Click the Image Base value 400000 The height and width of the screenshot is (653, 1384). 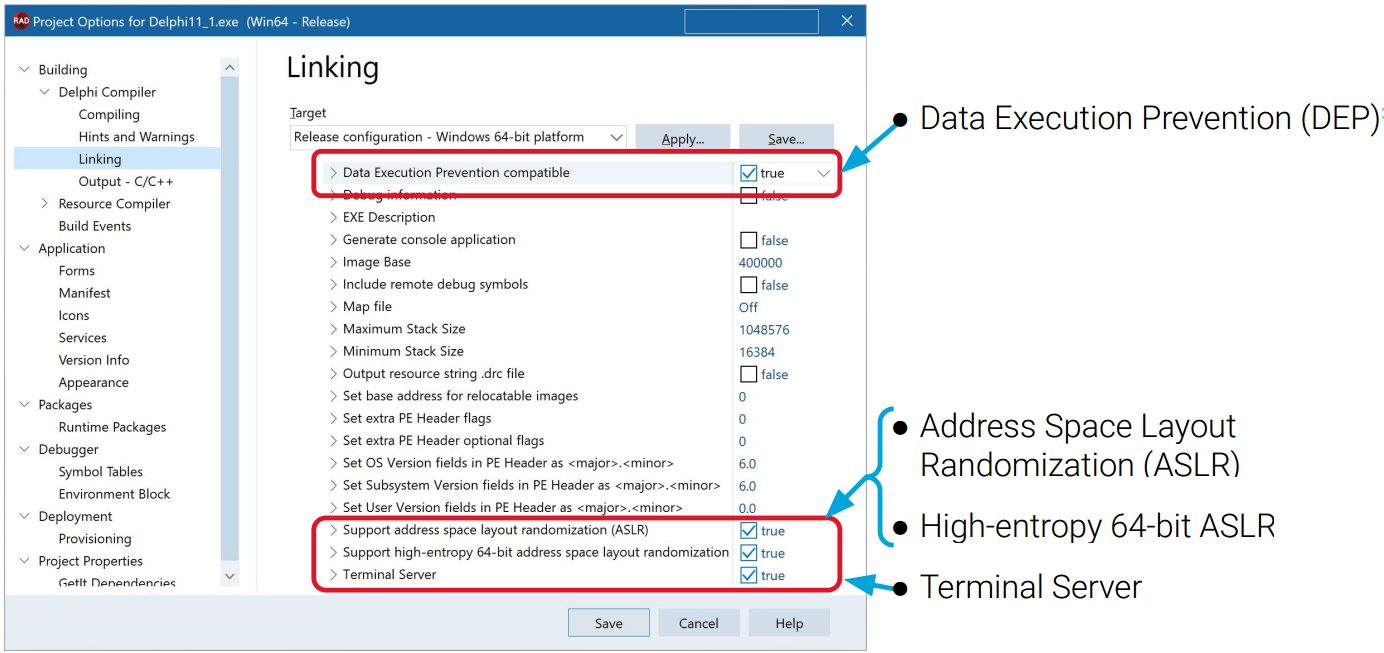click(761, 262)
